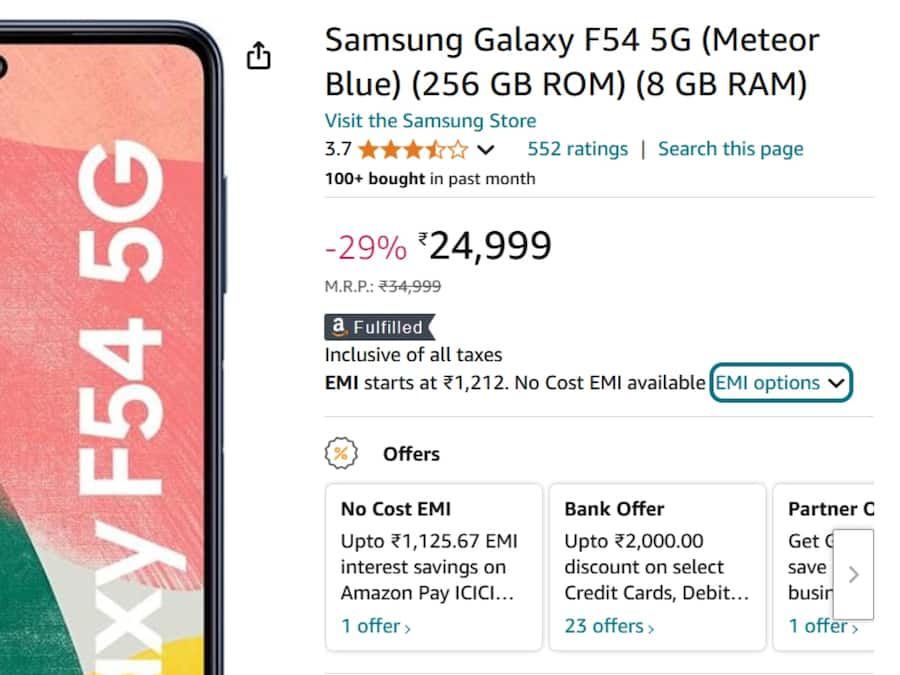The height and width of the screenshot is (675, 900).
Task: View the 23 offers for Bank Offer
Action: click(x=604, y=626)
